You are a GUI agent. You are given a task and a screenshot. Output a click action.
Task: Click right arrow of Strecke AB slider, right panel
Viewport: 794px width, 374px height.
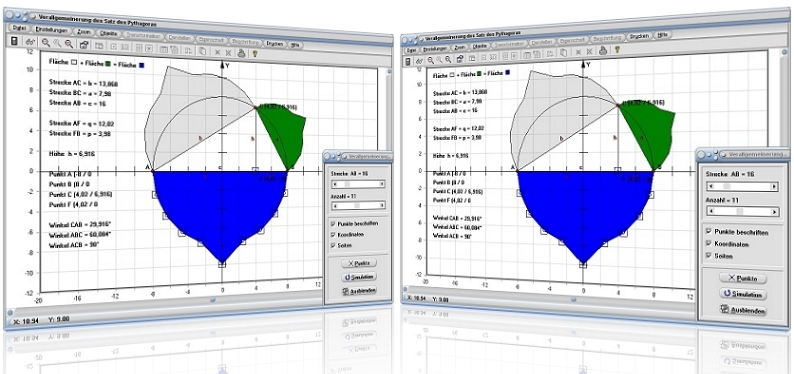click(x=774, y=187)
